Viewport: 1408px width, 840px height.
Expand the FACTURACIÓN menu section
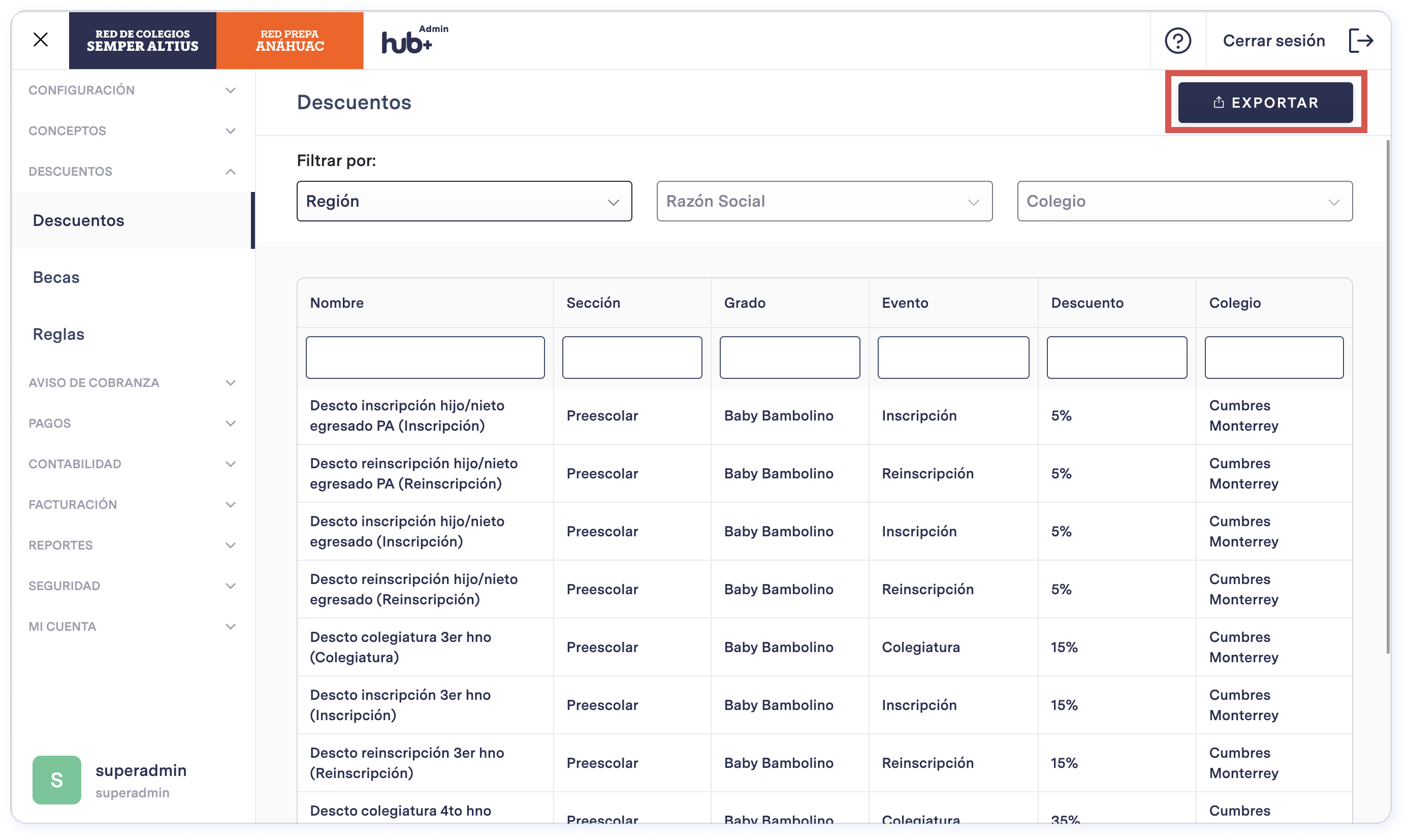133,504
